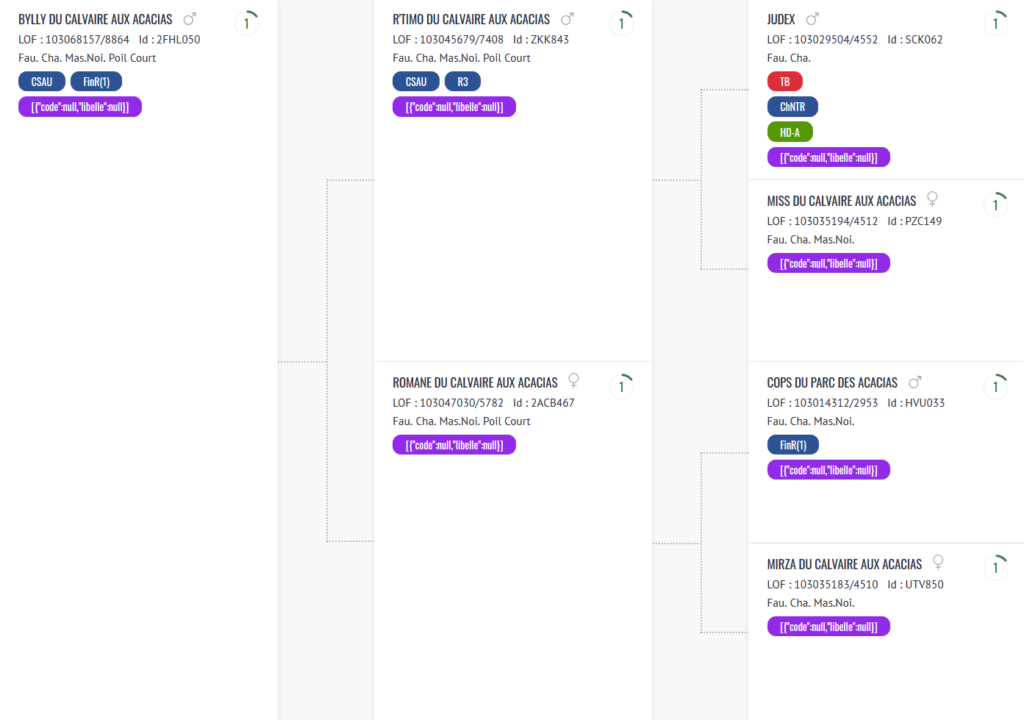This screenshot has height=720, width=1024.
Task: Click purple code-null tag on ROMANE card
Action: pos(454,445)
